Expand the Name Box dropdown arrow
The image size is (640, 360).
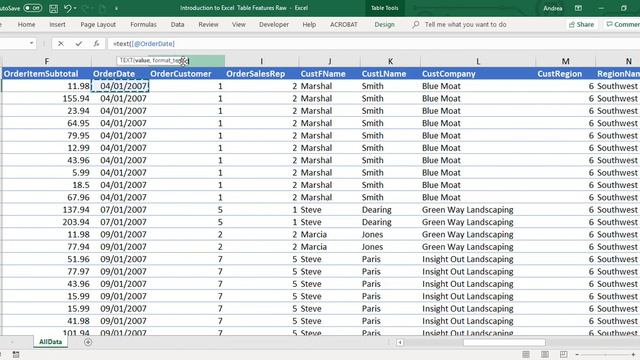31,43
